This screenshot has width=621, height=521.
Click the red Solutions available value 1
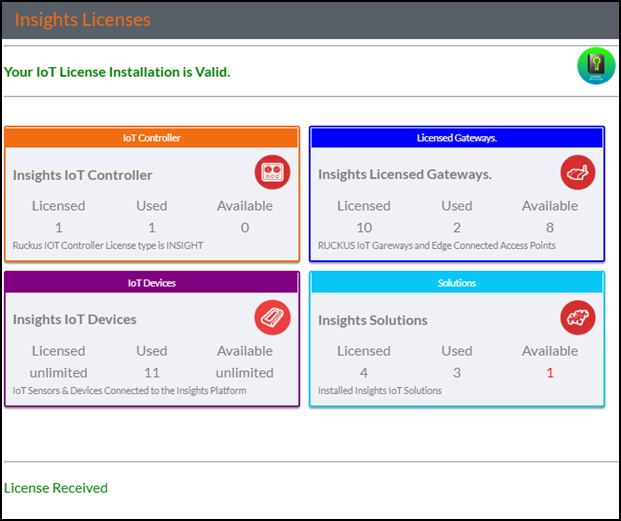[x=550, y=373]
